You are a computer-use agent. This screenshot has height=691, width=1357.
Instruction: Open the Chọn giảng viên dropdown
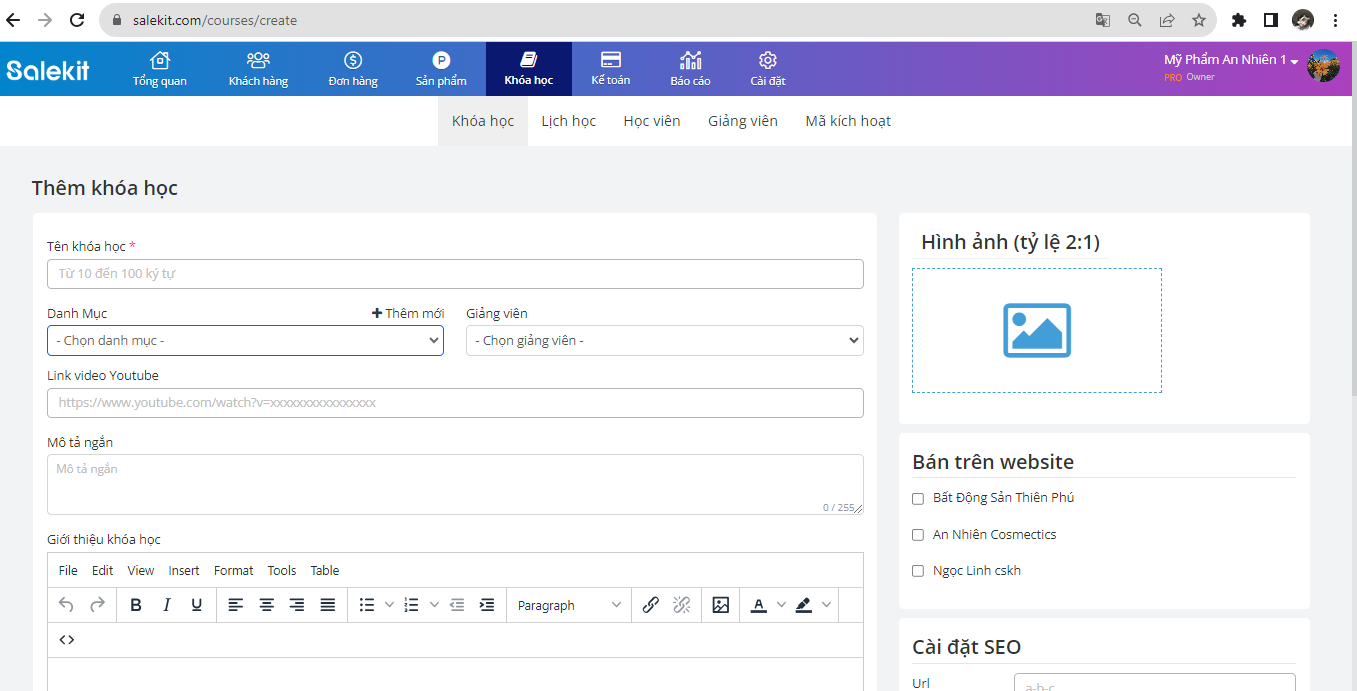click(x=664, y=341)
